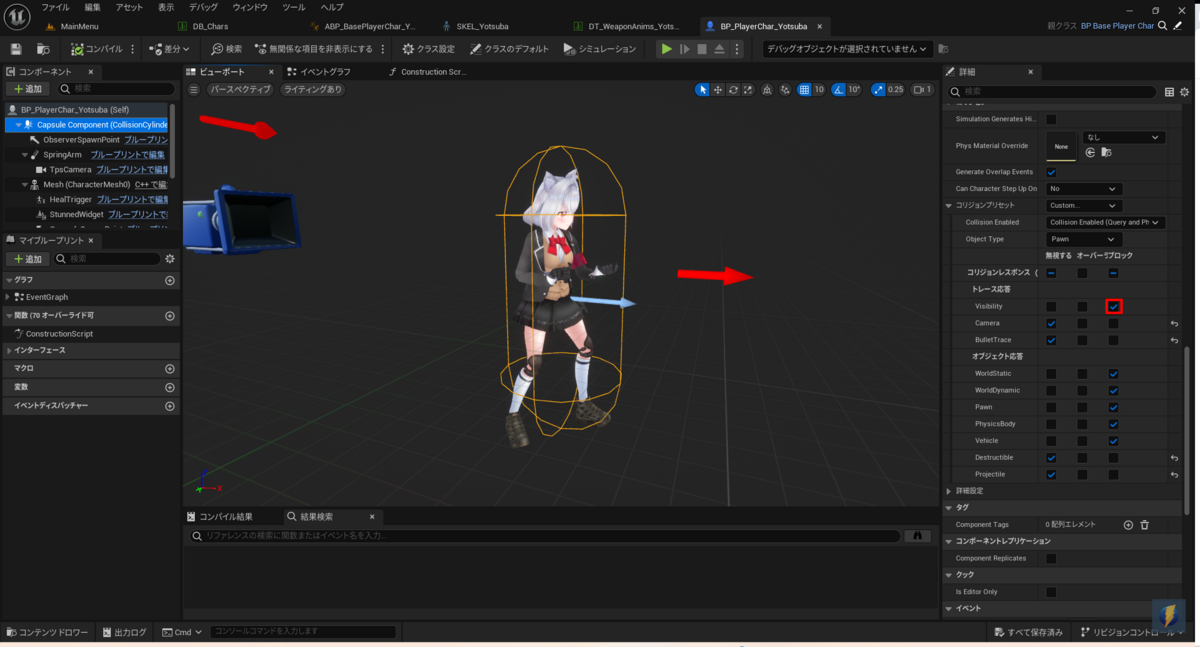Add a new function with plus icon
Viewport: 1200px width, 647px height.
point(169,315)
